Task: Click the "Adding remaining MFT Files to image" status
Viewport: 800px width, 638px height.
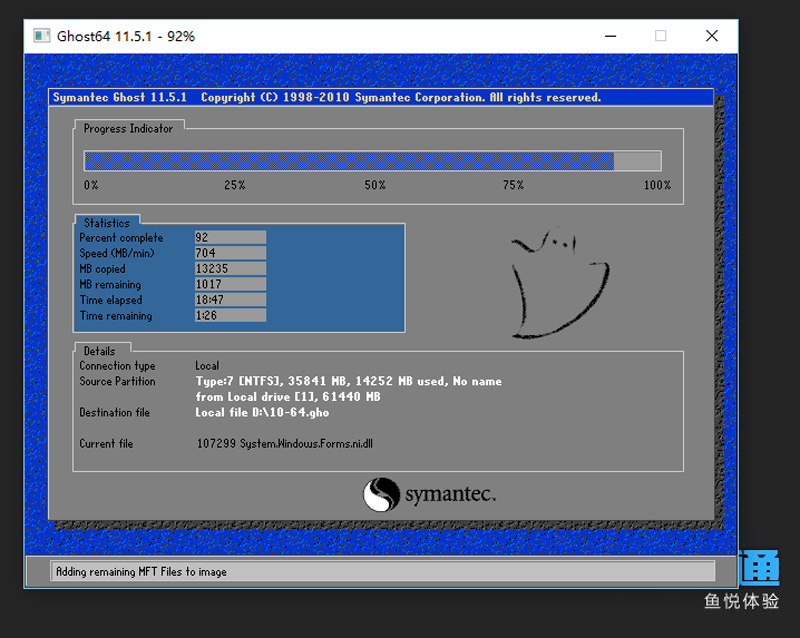Action: [x=141, y=572]
